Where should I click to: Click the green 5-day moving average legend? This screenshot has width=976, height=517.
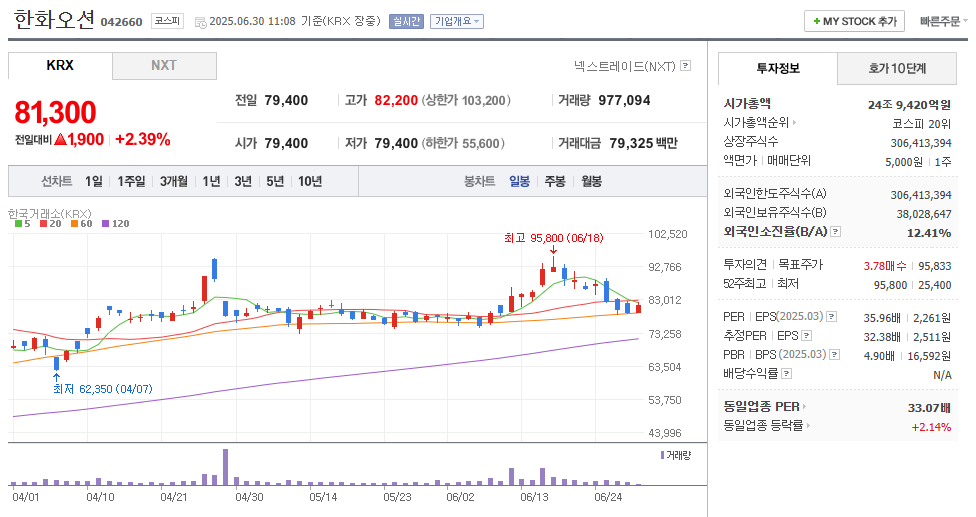tap(22, 223)
